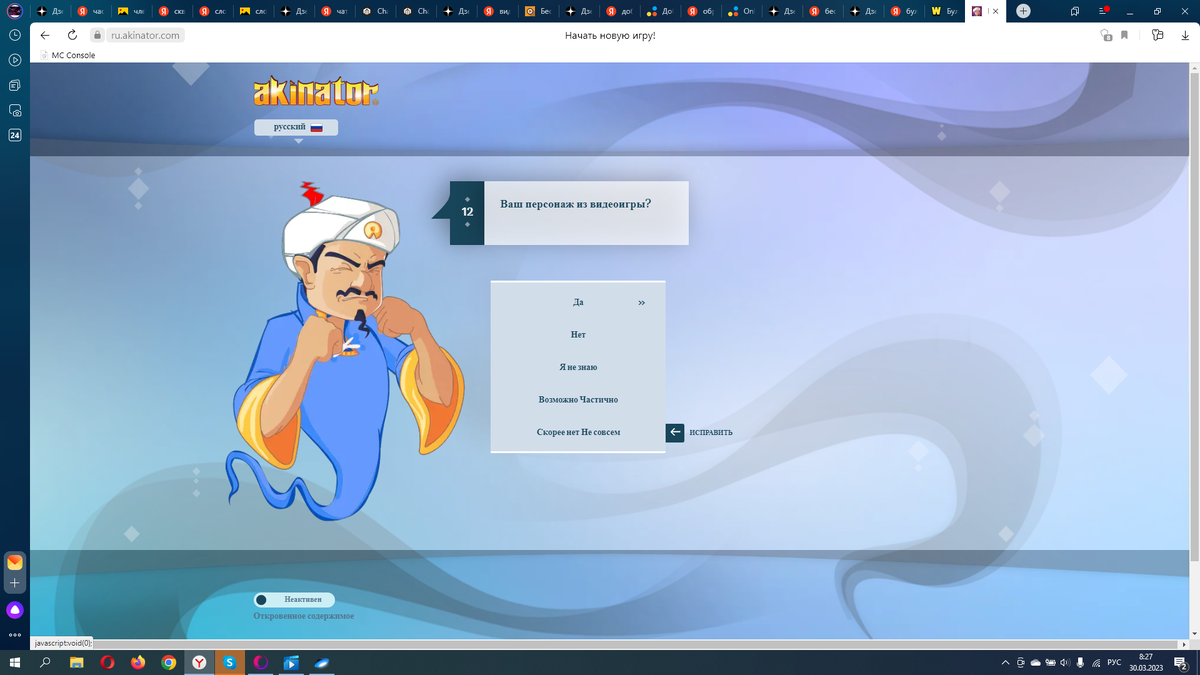Image resolution: width=1200 pixels, height=675 pixels.
Task: Answer 'Нет' to the question
Action: pyautogui.click(x=578, y=335)
